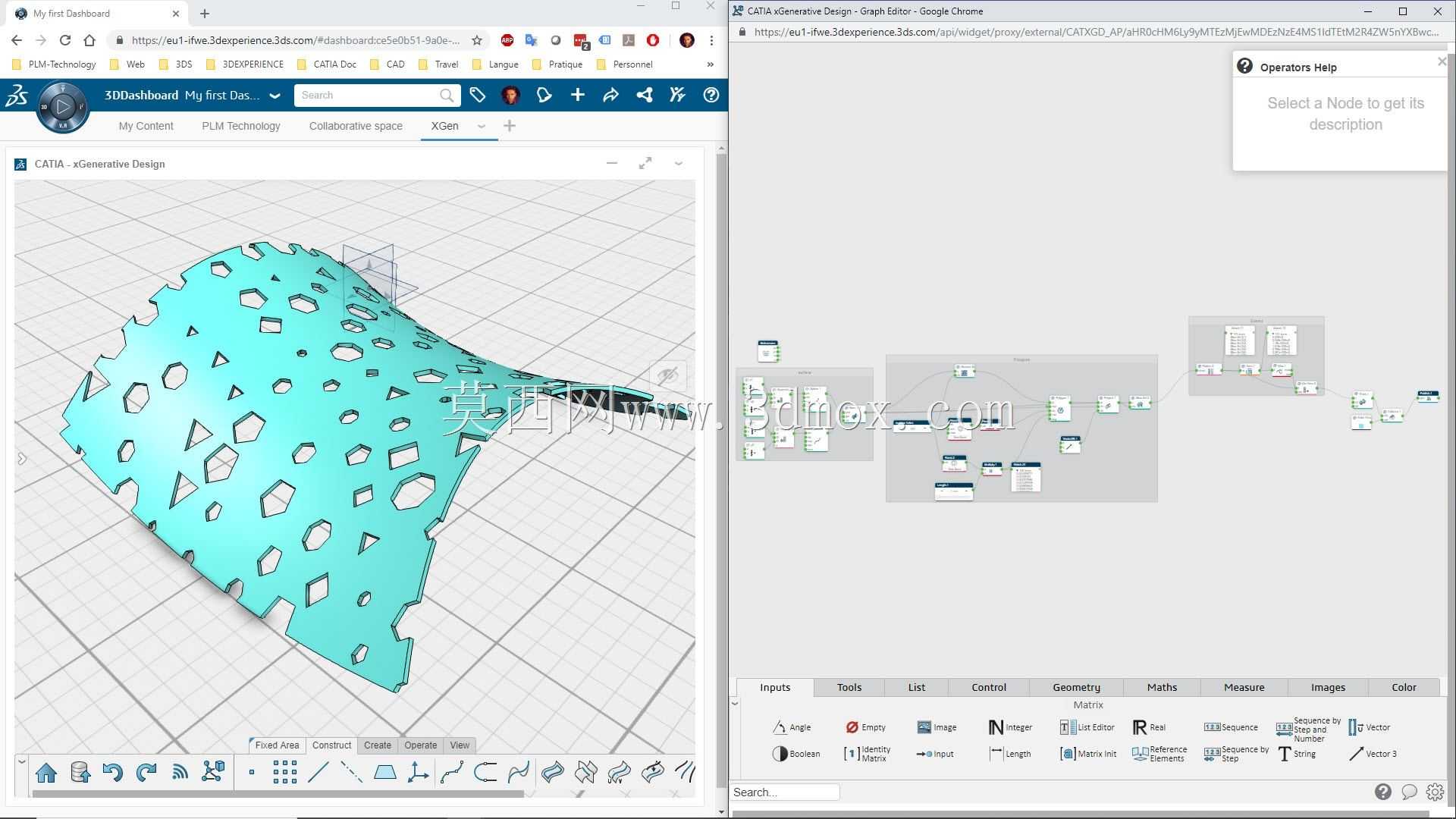Switch to the My Content dashboard tab
The image size is (1456, 819).
pos(146,126)
